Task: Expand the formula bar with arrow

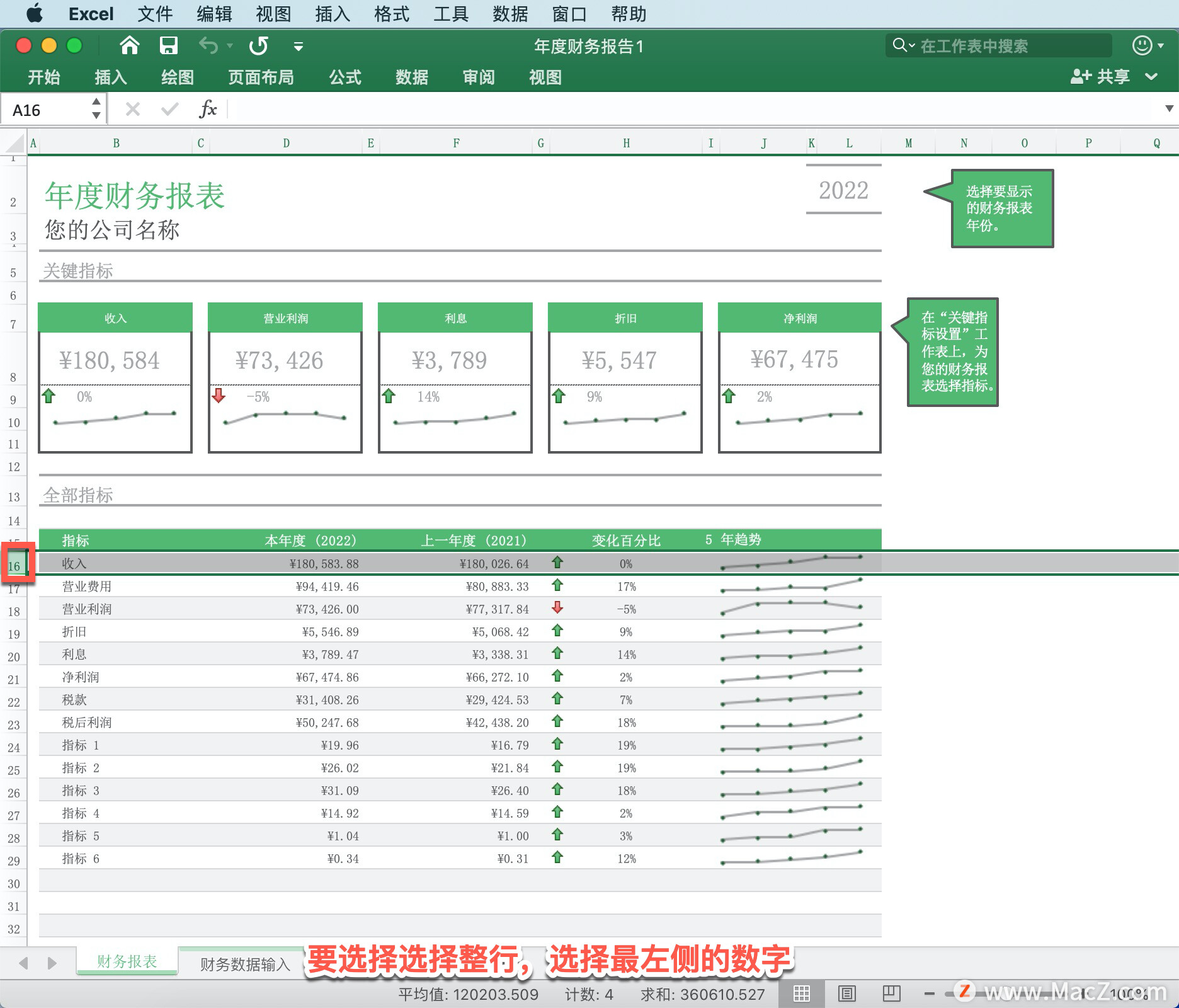Action: (1169, 109)
